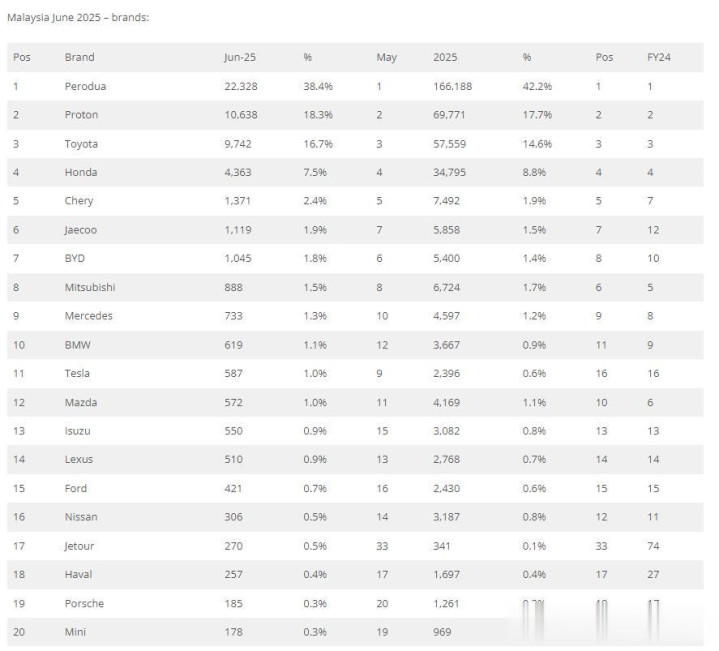Select BYD's June figure 1,045

click(x=238, y=258)
